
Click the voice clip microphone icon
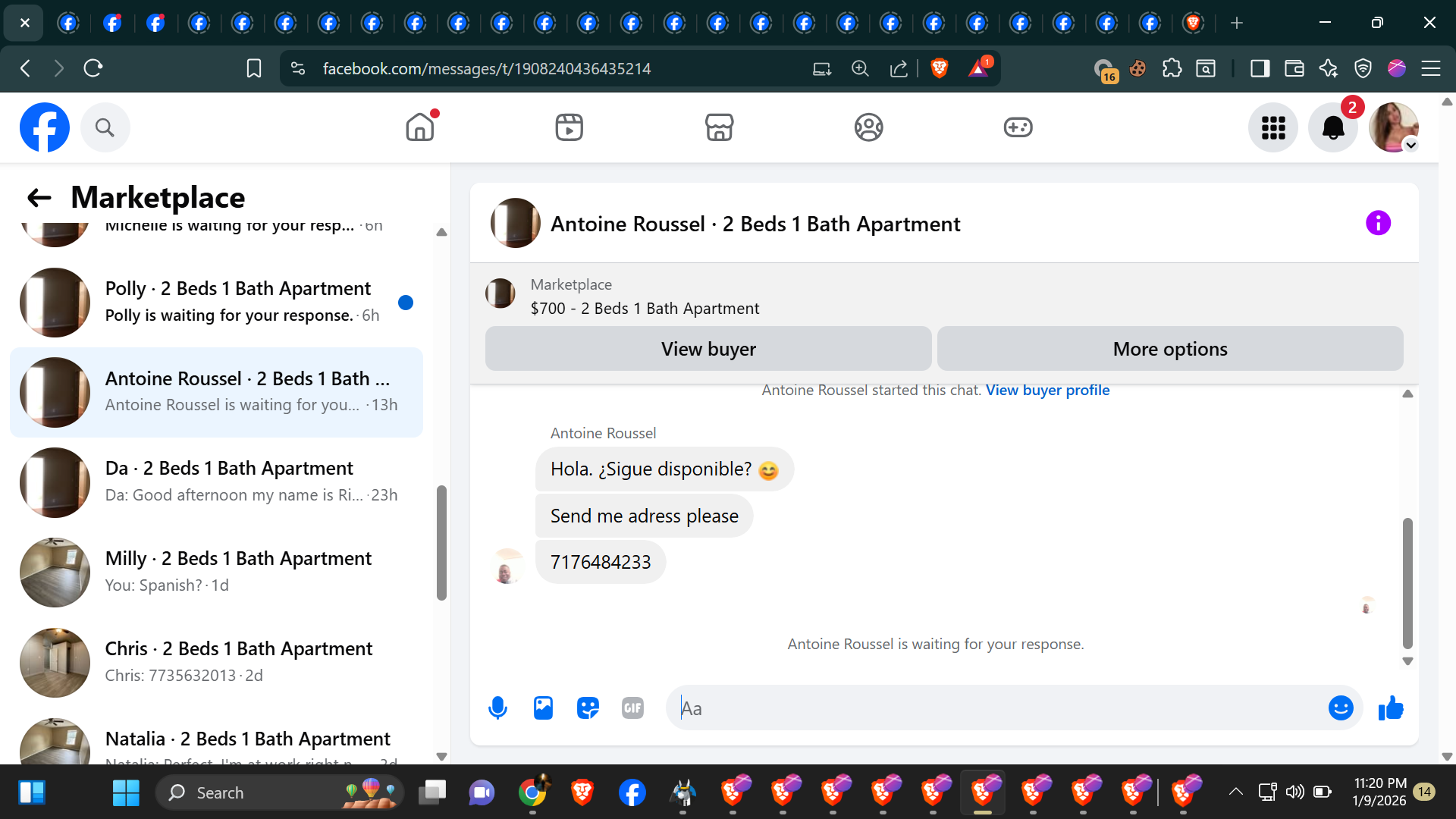(x=497, y=708)
